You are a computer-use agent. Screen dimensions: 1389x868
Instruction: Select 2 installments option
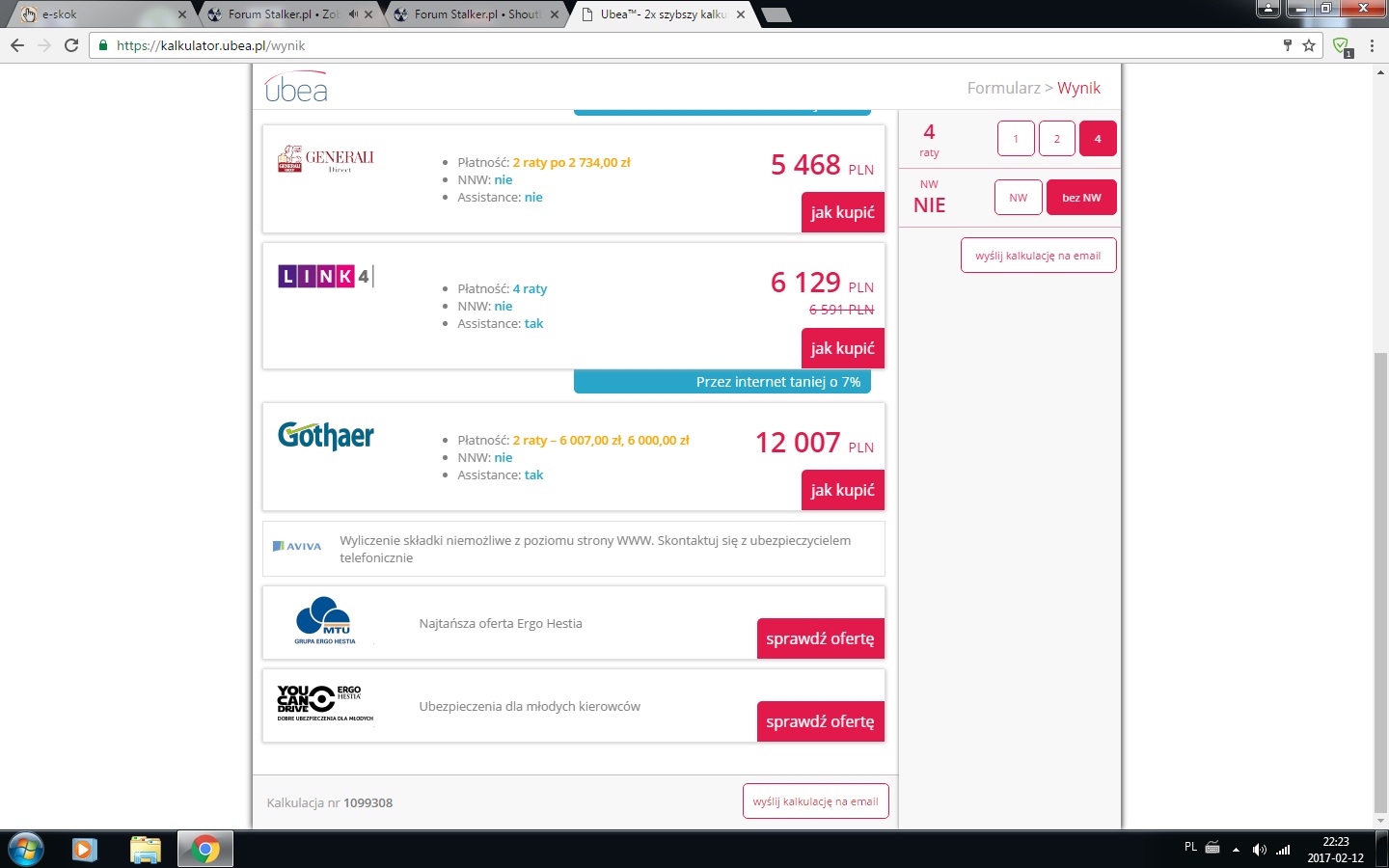point(1057,139)
